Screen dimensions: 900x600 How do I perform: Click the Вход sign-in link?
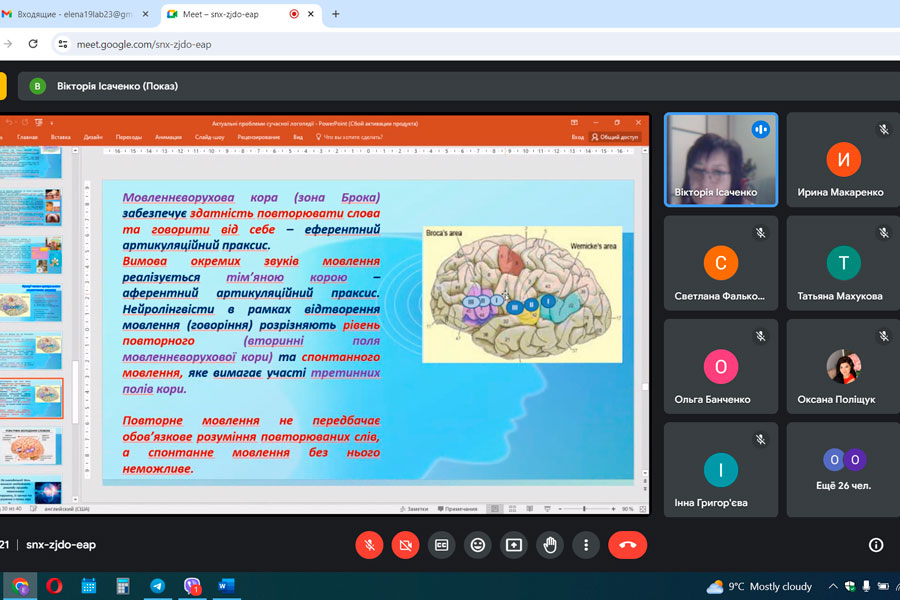point(577,137)
